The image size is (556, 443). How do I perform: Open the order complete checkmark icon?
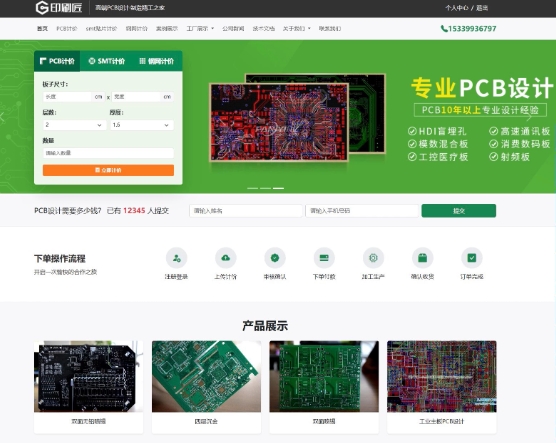pos(472,258)
